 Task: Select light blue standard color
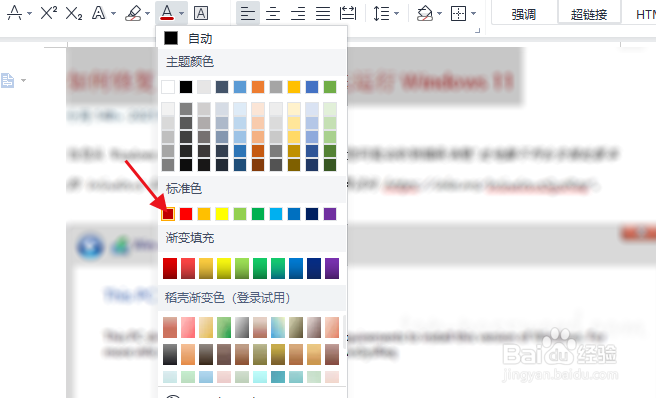(x=276, y=214)
